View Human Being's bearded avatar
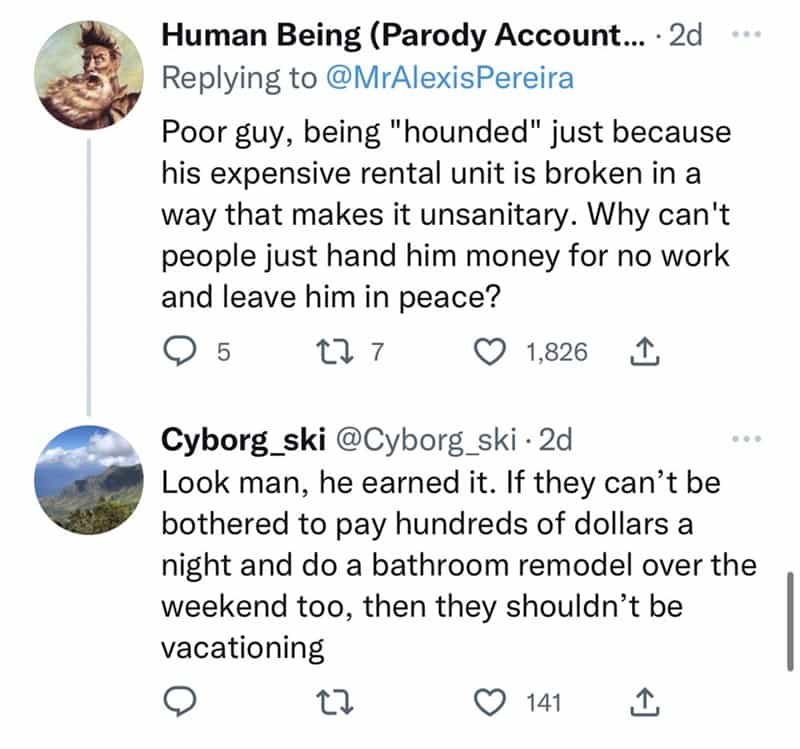Viewport: 800px width, 749px height. [87, 68]
